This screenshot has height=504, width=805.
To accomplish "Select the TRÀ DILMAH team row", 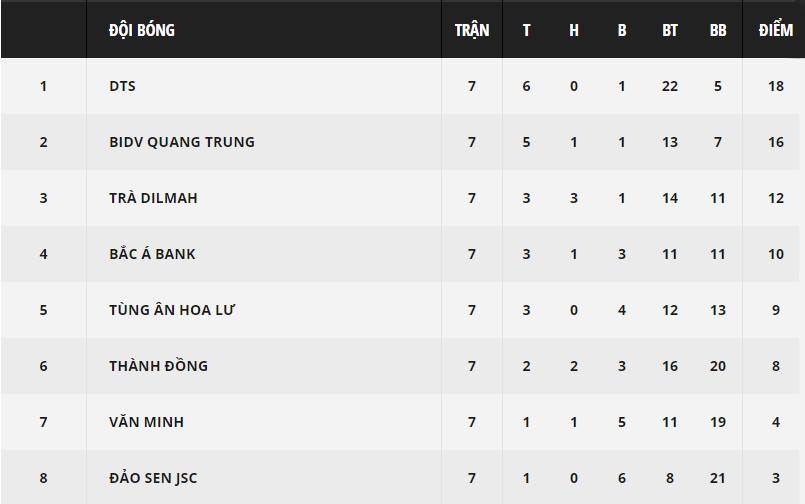I will pos(400,198).
